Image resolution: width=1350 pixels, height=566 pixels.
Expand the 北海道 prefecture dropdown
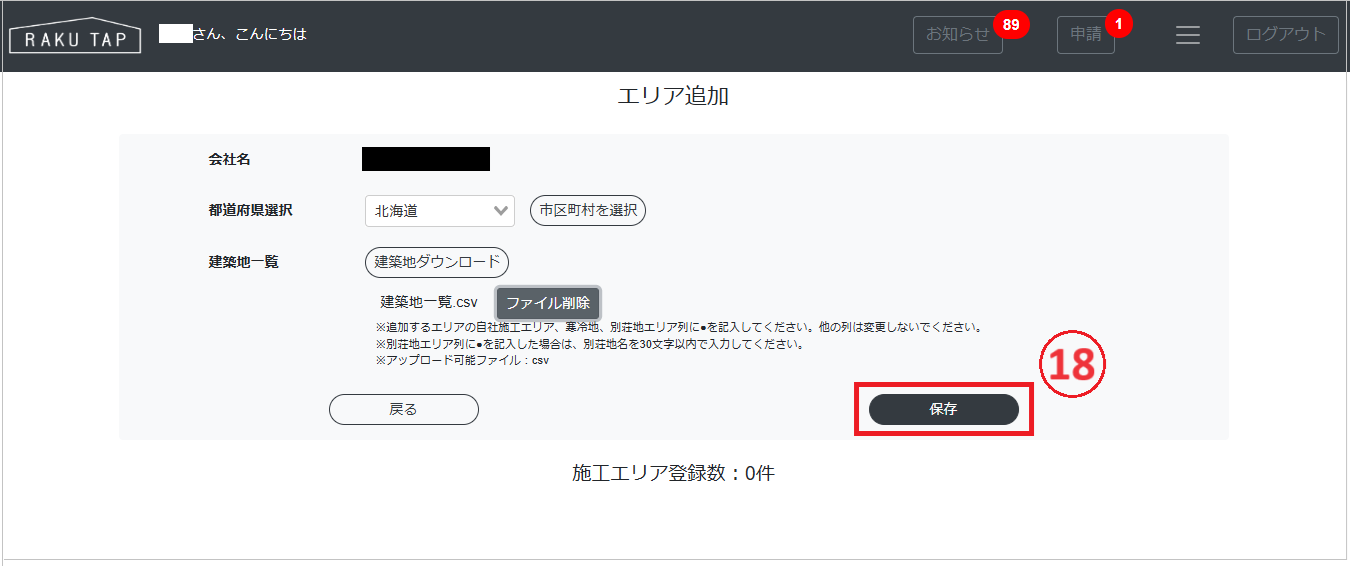click(x=440, y=211)
